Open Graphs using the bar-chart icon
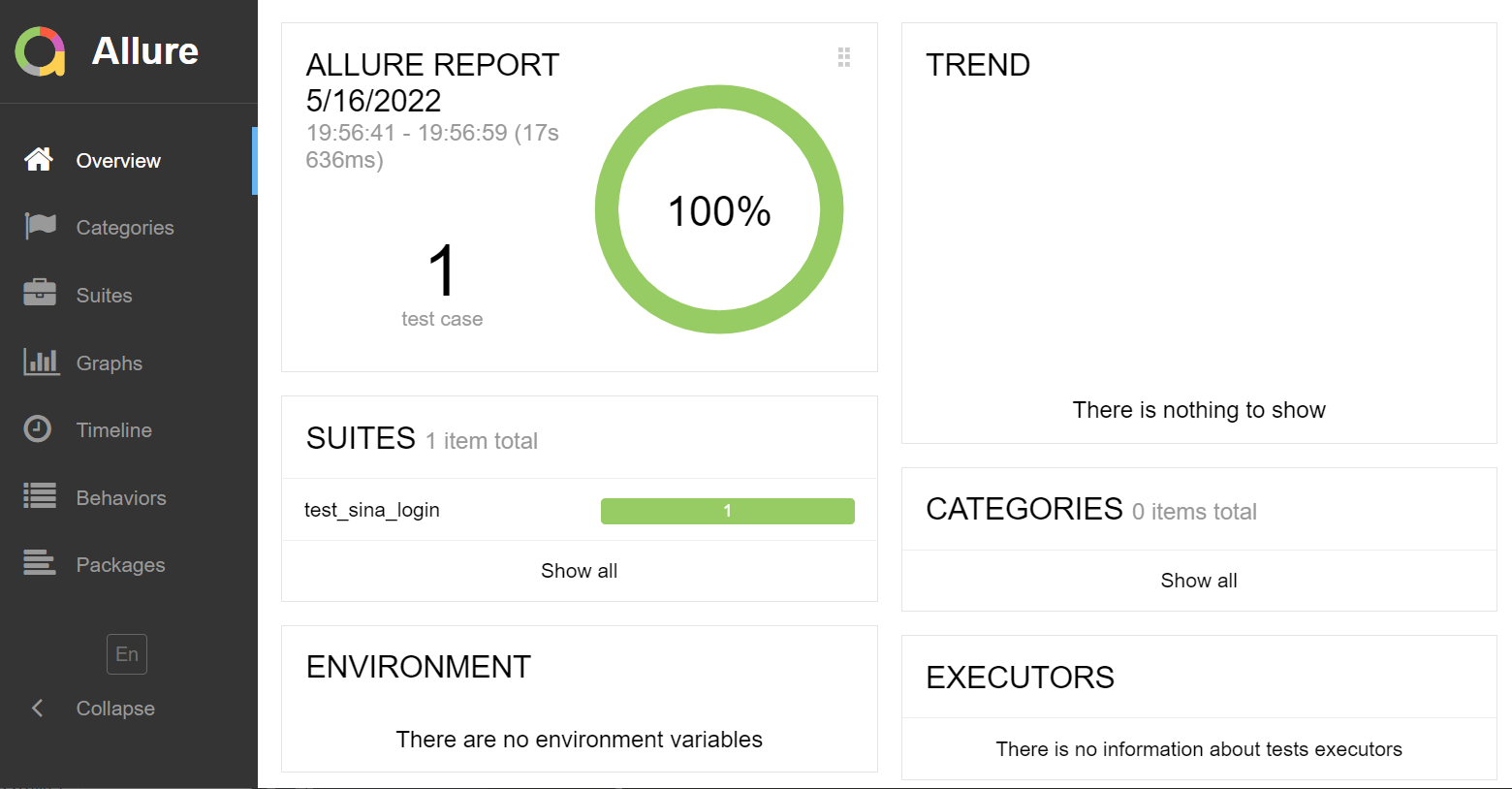The width and height of the screenshot is (1512, 789). [x=41, y=363]
